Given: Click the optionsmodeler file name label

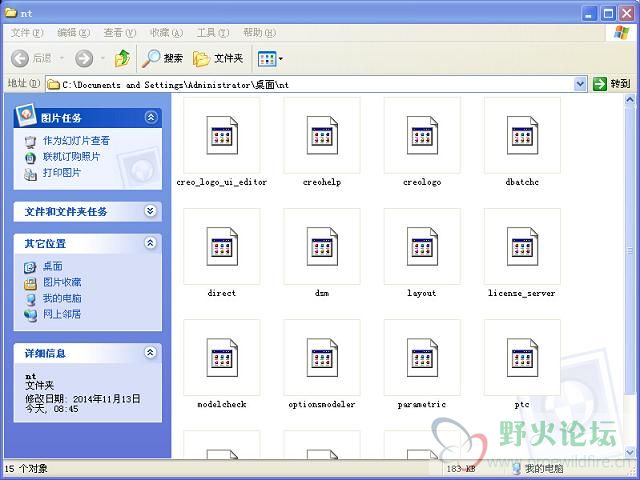Looking at the screenshot, I should [322, 404].
